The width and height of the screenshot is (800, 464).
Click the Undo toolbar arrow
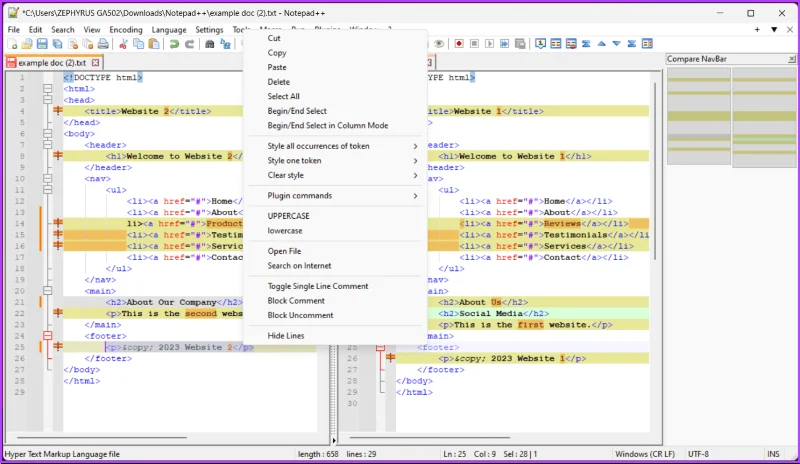[x=174, y=44]
